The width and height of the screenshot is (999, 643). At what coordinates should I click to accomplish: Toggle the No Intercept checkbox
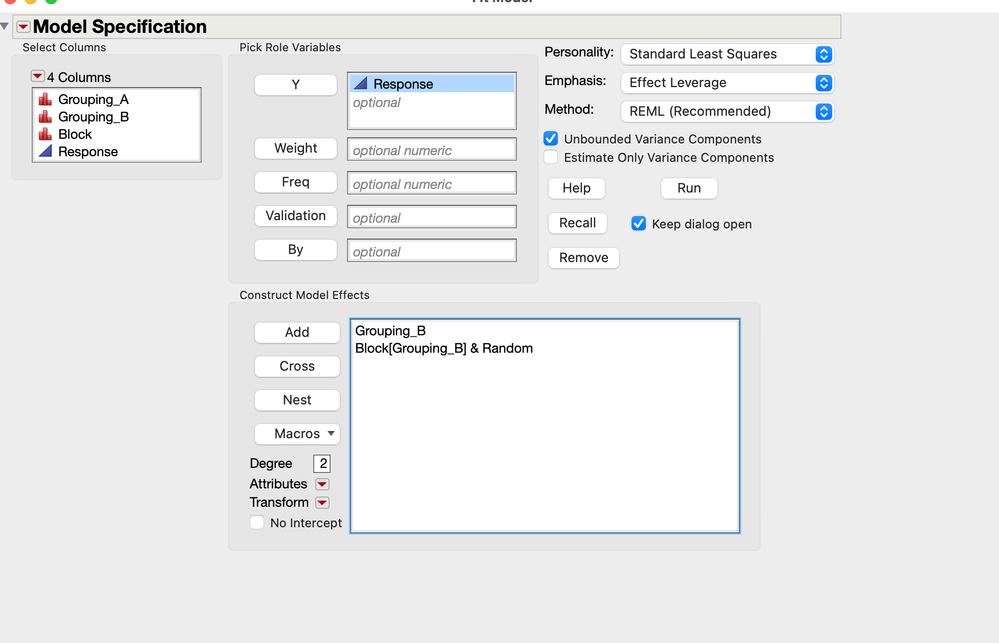point(257,522)
